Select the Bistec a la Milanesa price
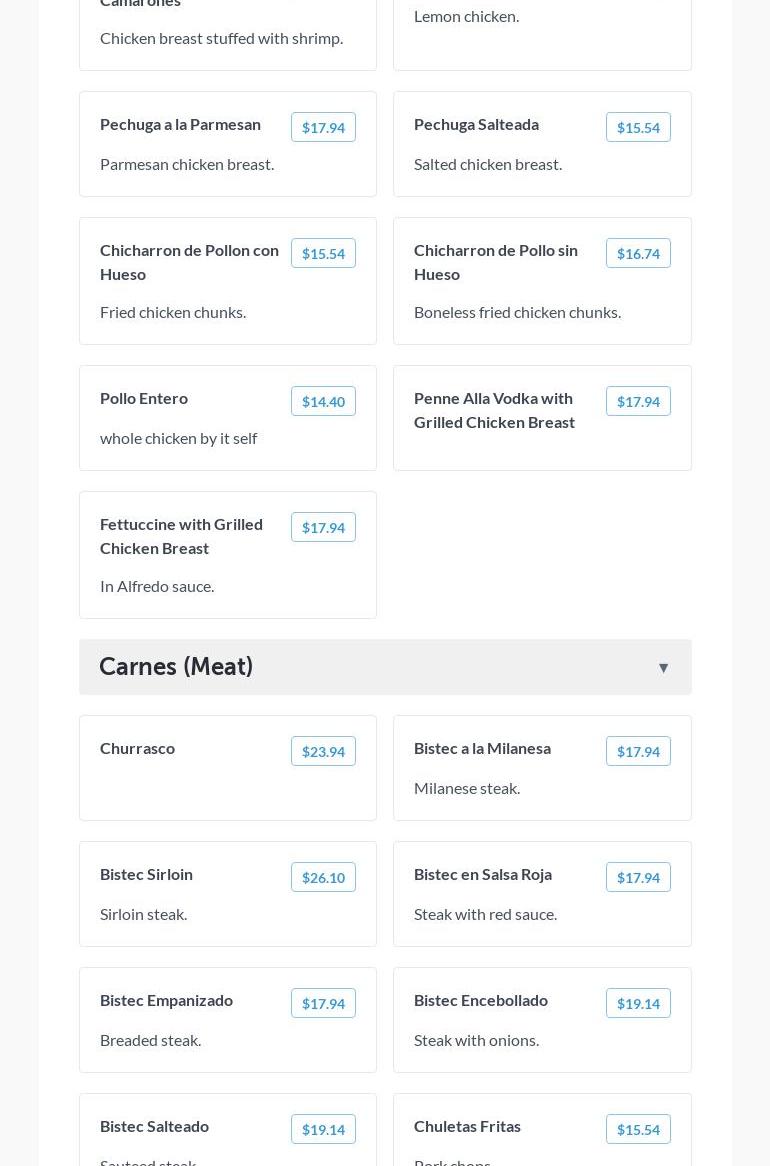 tap(638, 752)
